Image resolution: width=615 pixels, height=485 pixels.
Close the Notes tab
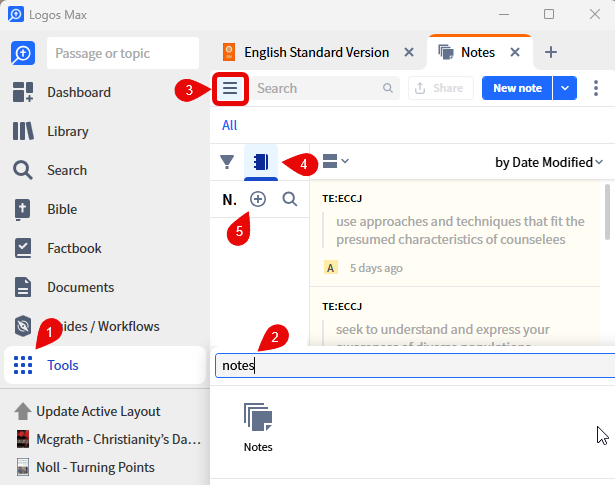[515, 52]
